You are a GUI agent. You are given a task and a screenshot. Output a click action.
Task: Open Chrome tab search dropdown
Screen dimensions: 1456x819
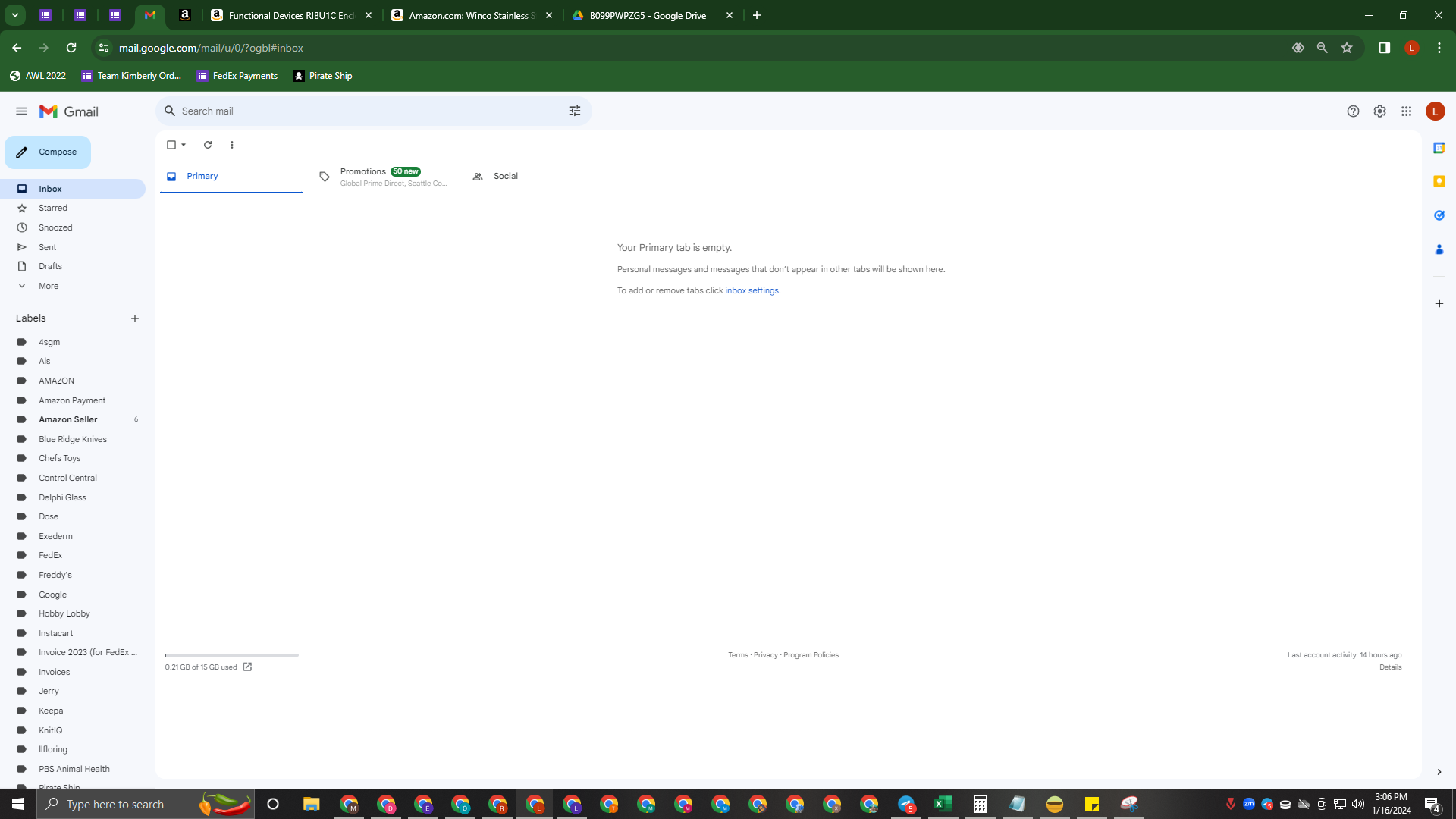pyautogui.click(x=14, y=15)
